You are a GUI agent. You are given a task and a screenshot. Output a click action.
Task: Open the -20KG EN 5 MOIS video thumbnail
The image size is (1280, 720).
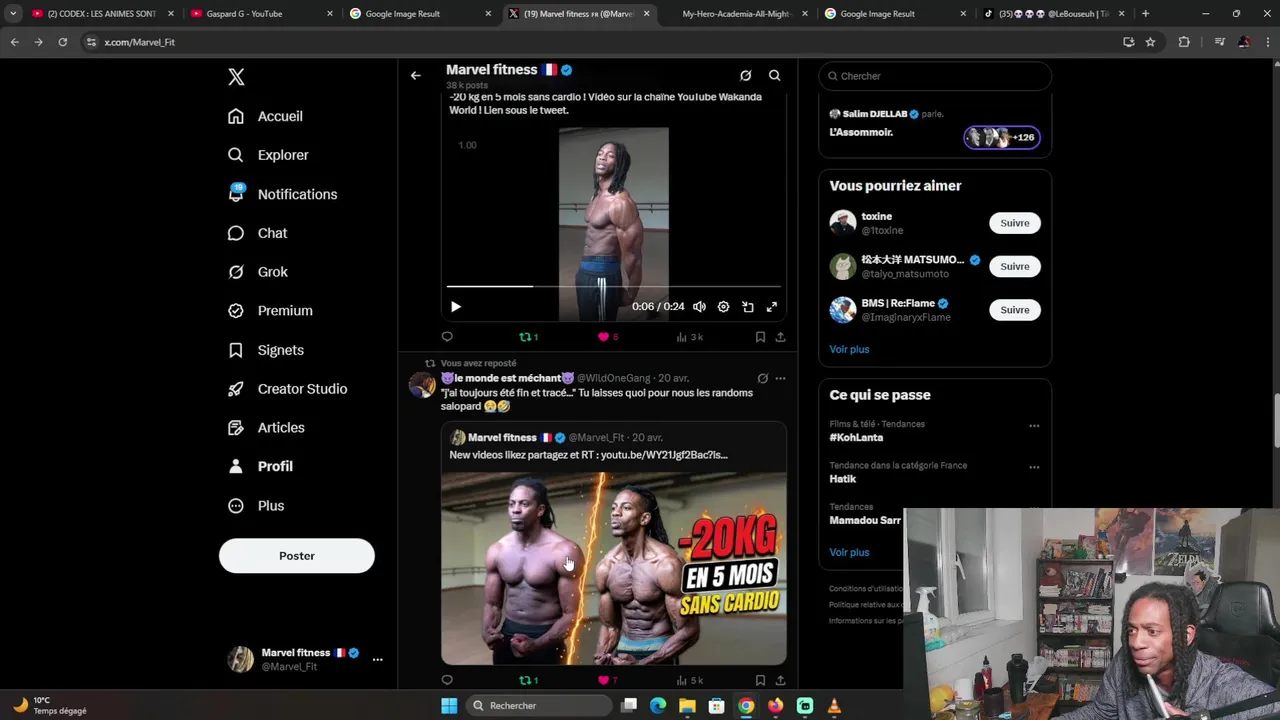click(x=614, y=568)
